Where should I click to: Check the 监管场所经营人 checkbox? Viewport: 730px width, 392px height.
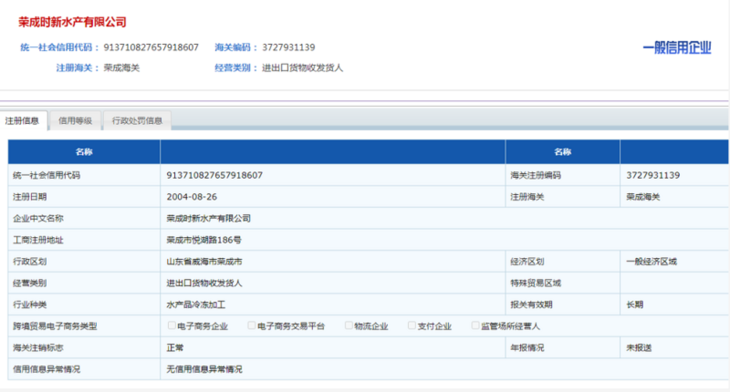(x=475, y=325)
